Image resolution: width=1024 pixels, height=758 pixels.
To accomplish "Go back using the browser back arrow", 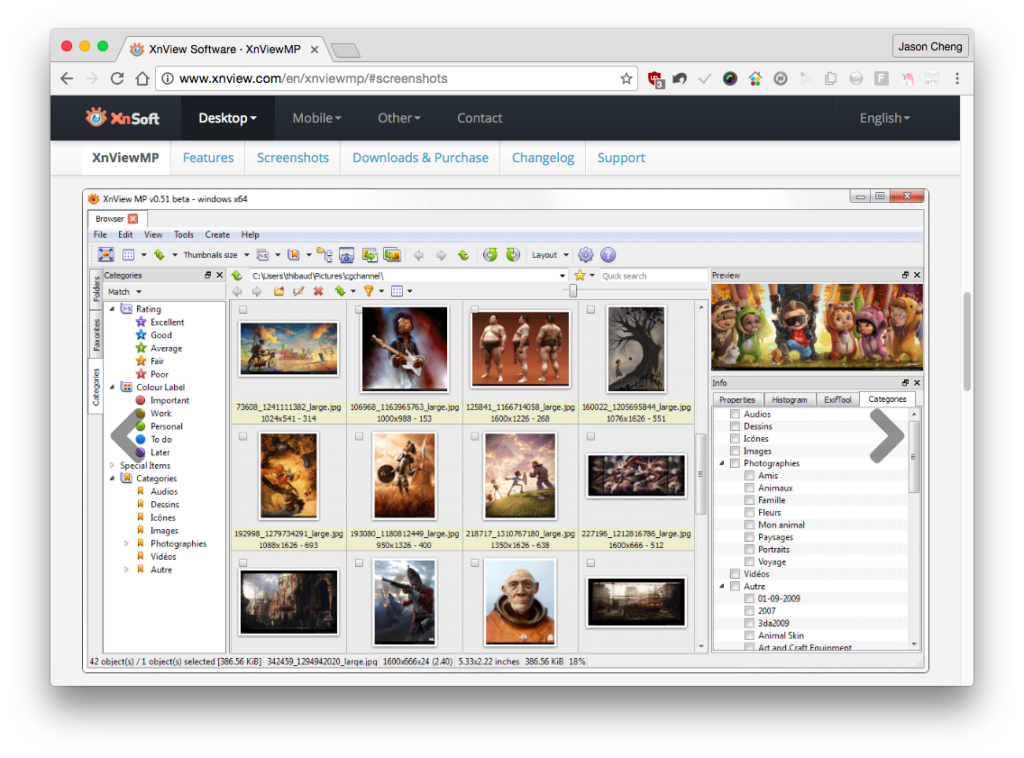I will (67, 78).
